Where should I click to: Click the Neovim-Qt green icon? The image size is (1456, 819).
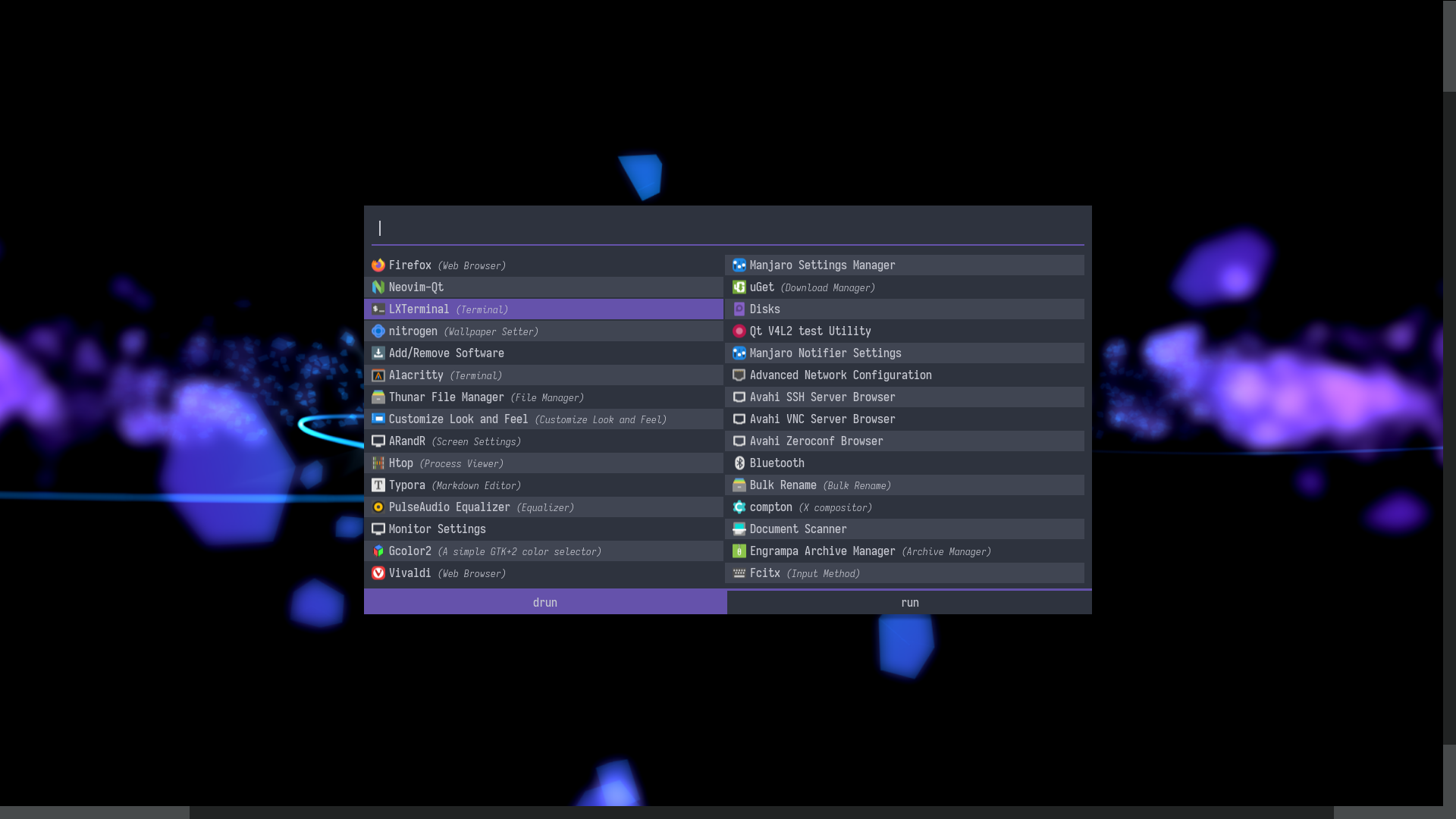[x=378, y=287]
